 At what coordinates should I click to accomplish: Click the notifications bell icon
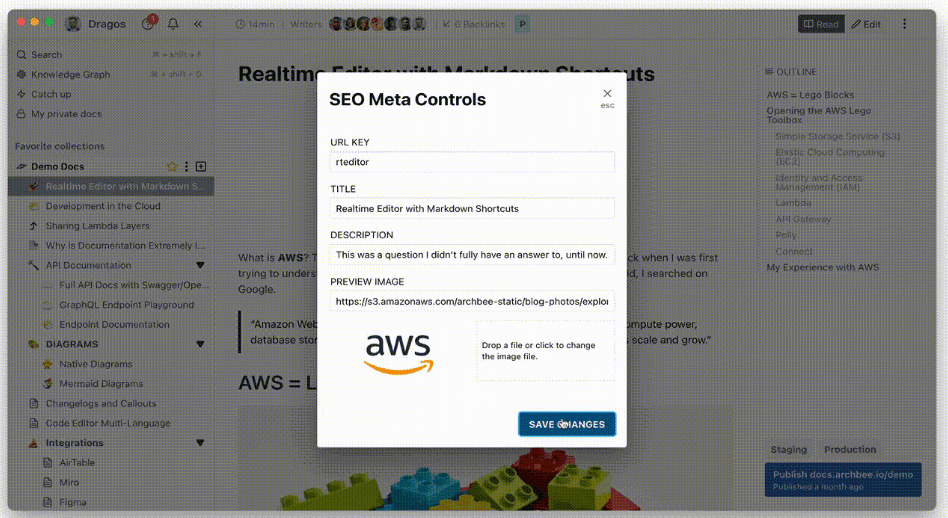pyautogui.click(x=173, y=24)
